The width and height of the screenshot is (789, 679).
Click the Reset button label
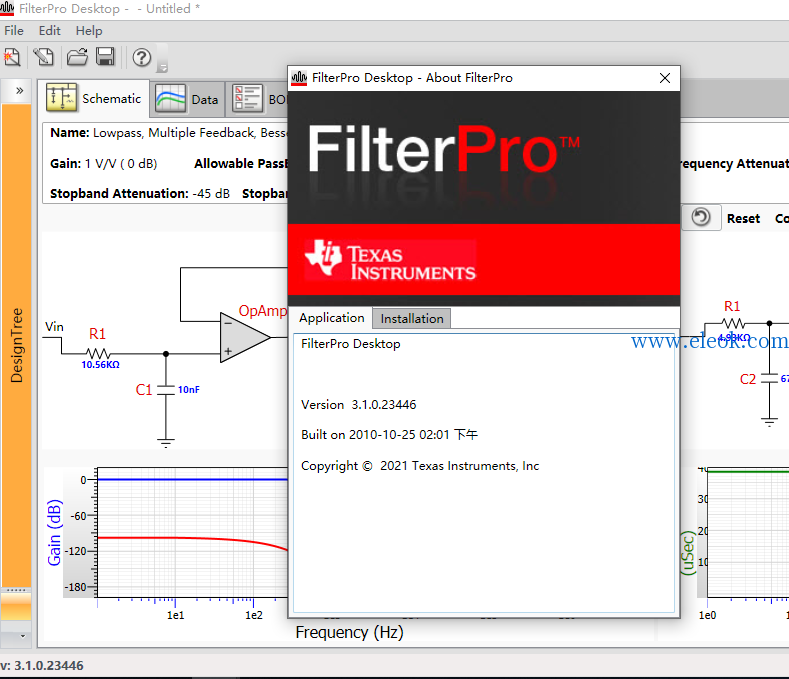pos(743,218)
